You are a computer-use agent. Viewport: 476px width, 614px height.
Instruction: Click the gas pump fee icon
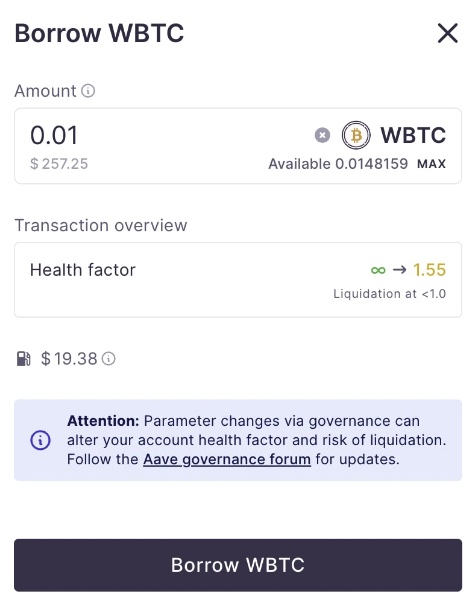tap(23, 359)
